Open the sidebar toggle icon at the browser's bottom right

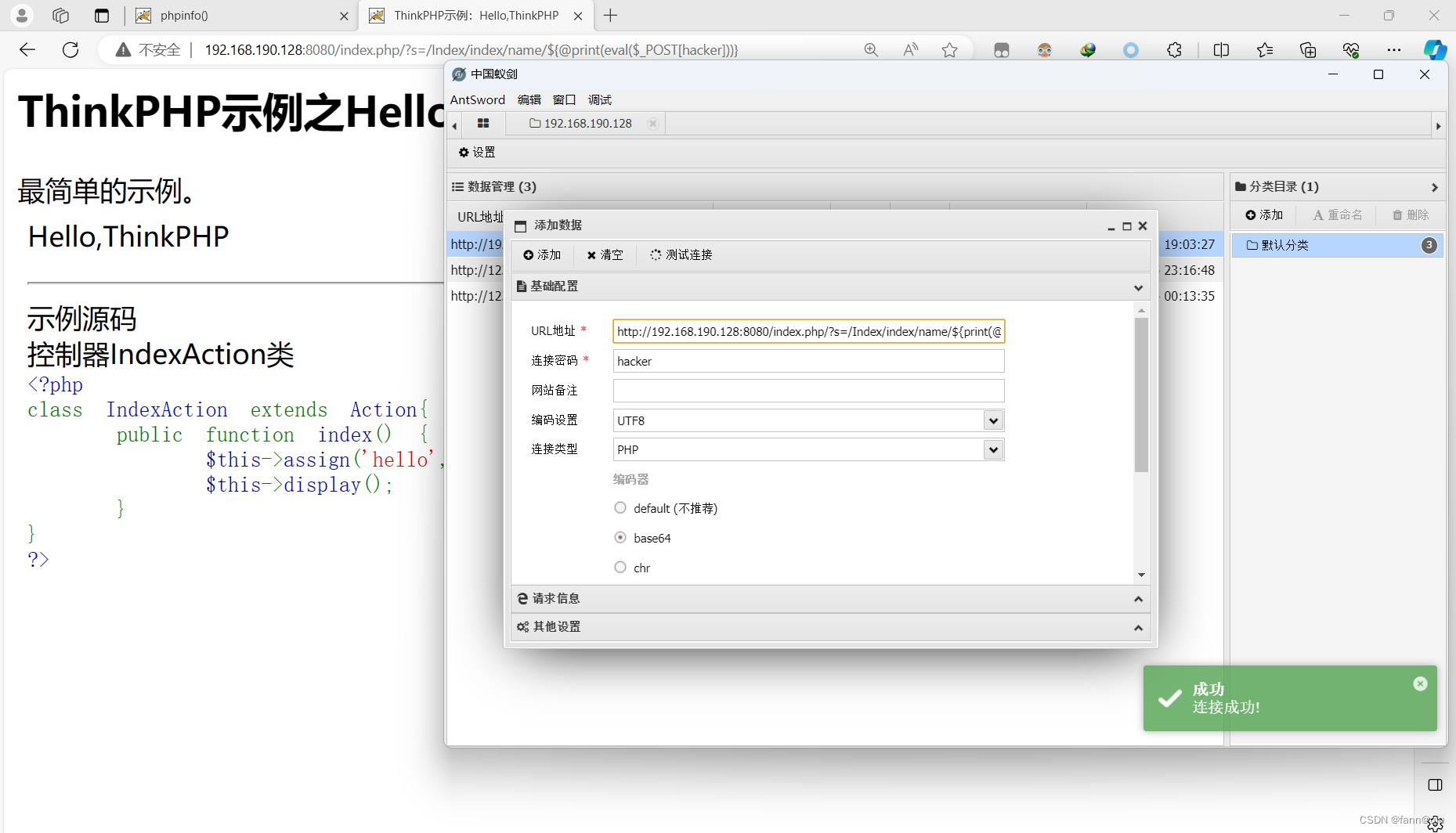point(1435,784)
